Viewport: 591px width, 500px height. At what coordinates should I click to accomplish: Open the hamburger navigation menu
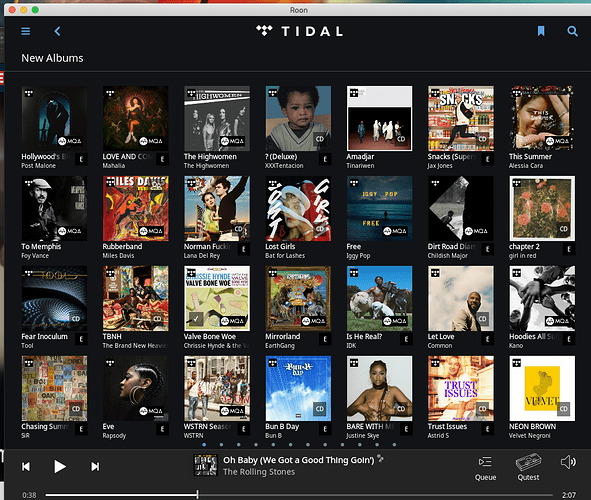tap(26, 31)
